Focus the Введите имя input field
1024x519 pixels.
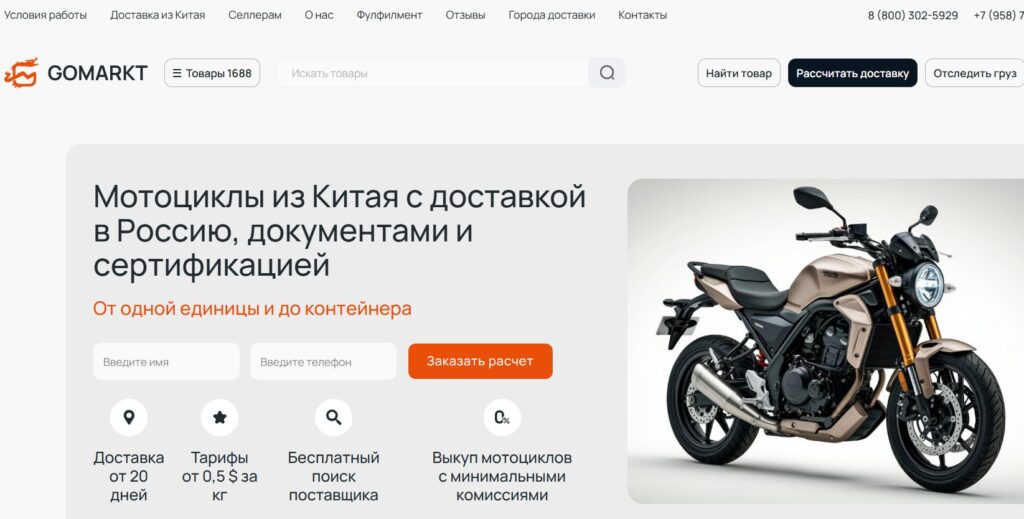point(166,361)
